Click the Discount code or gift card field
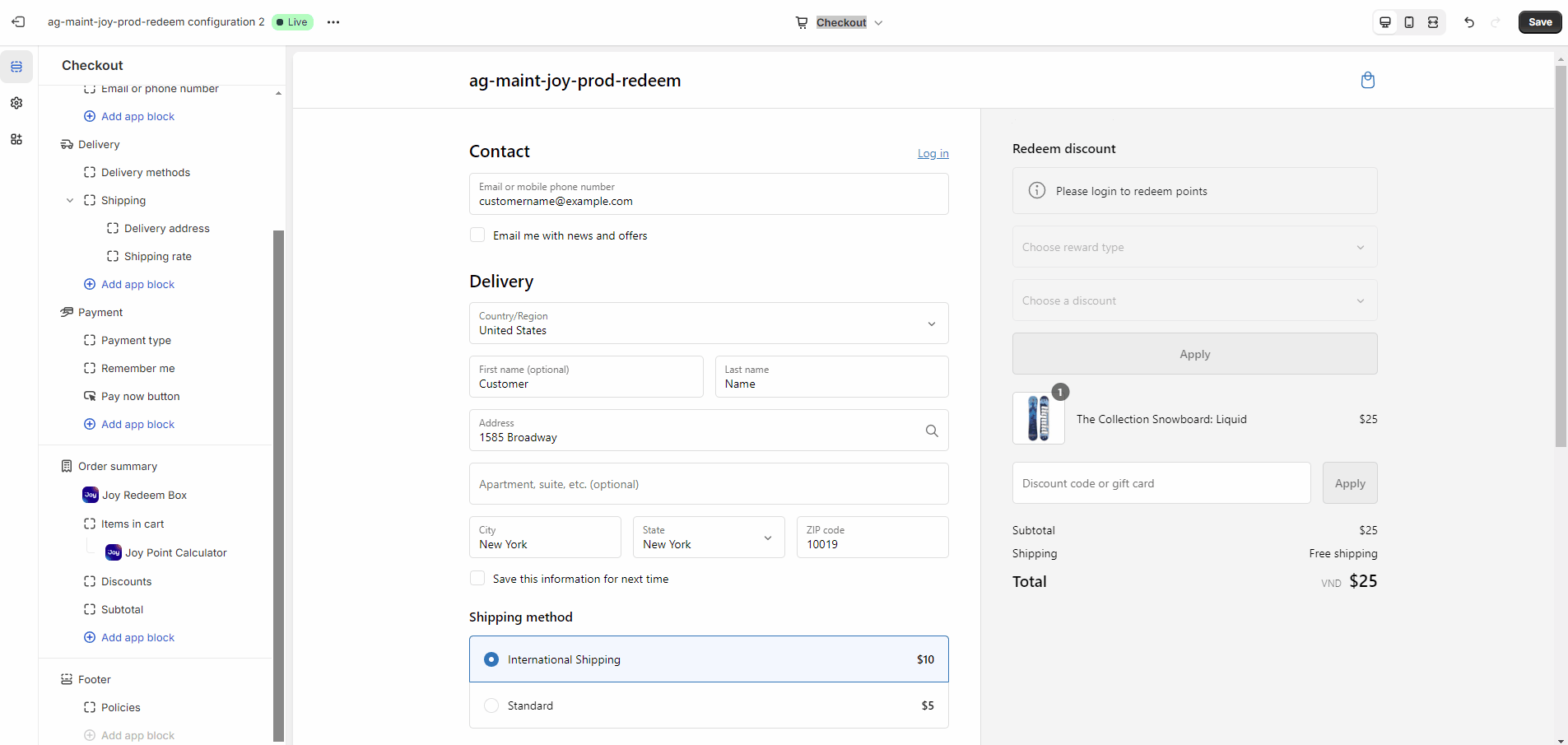This screenshot has height=745, width=1568. click(1161, 483)
